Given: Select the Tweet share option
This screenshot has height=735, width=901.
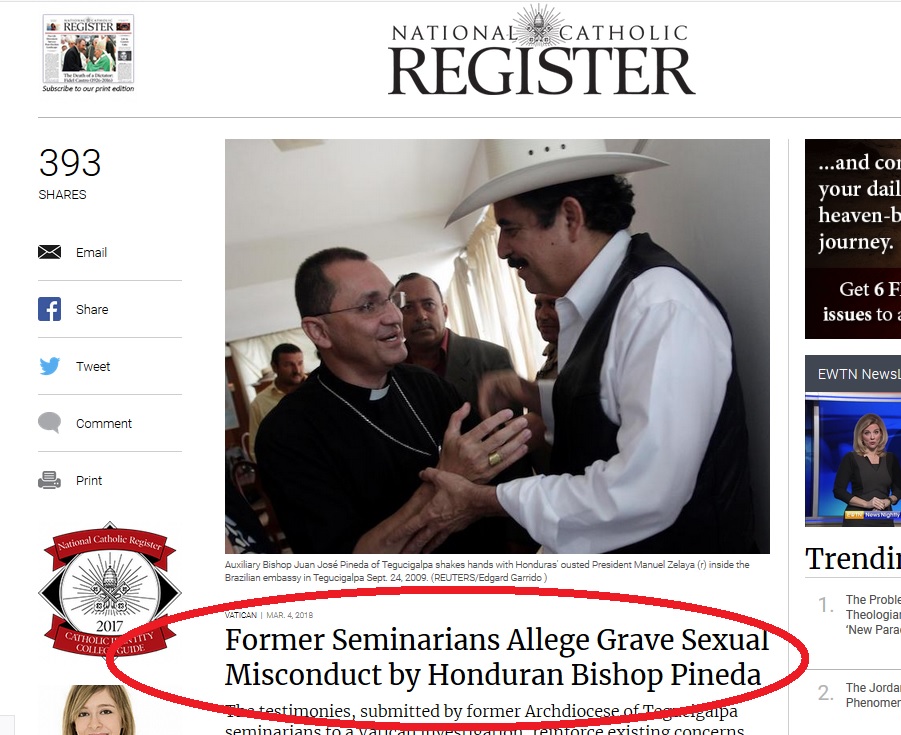Looking at the screenshot, I should [x=93, y=366].
